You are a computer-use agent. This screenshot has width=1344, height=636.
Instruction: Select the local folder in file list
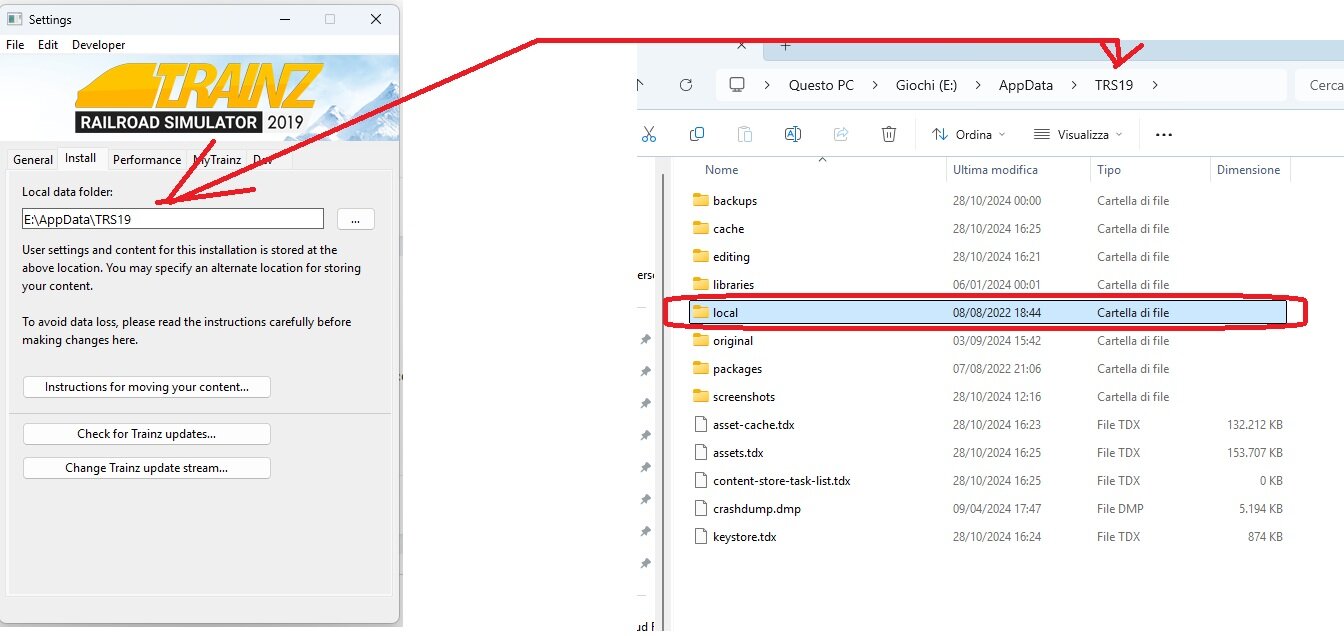coord(988,313)
